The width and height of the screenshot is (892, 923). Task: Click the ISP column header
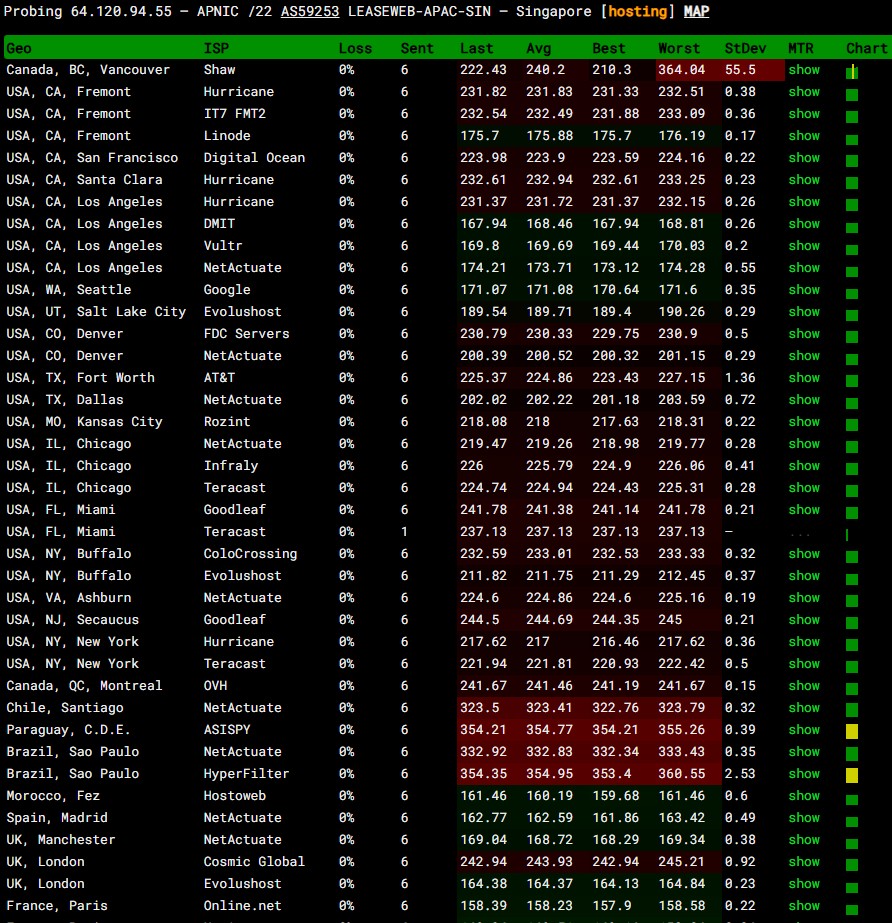pyautogui.click(x=216, y=48)
